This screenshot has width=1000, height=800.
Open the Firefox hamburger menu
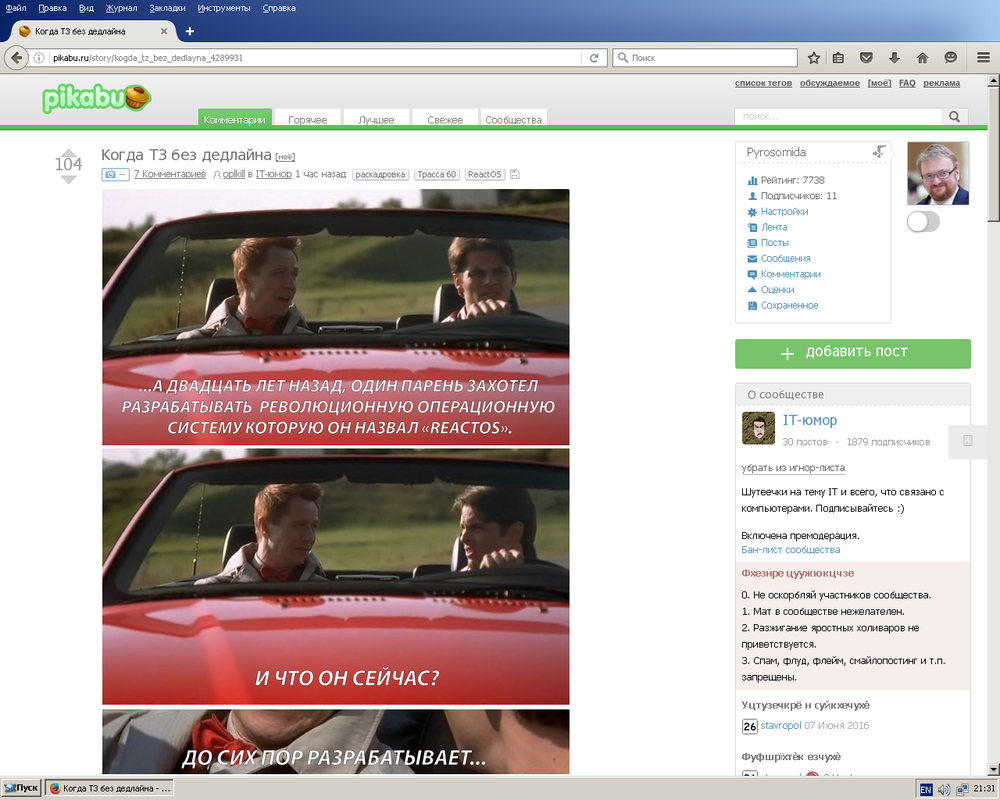click(983, 57)
